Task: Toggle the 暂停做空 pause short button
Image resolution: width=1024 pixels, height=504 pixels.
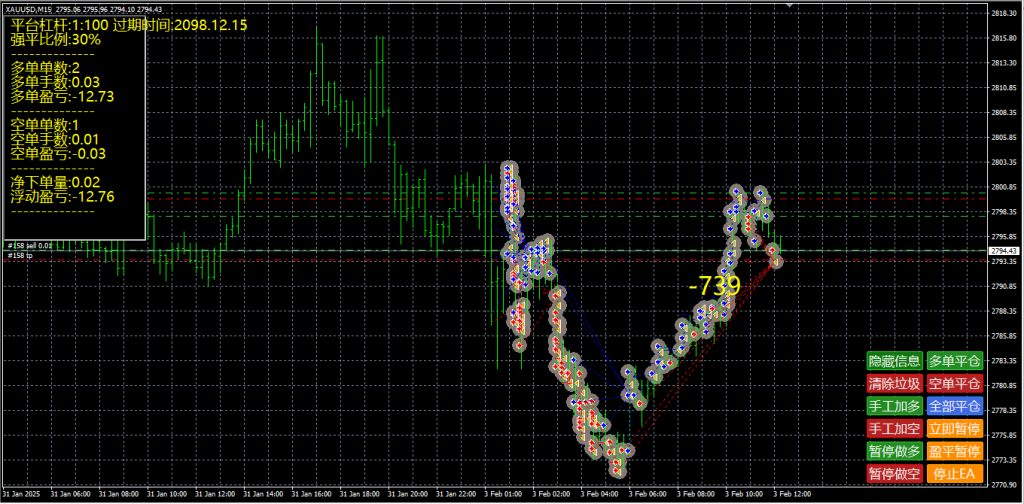Action: (894, 473)
